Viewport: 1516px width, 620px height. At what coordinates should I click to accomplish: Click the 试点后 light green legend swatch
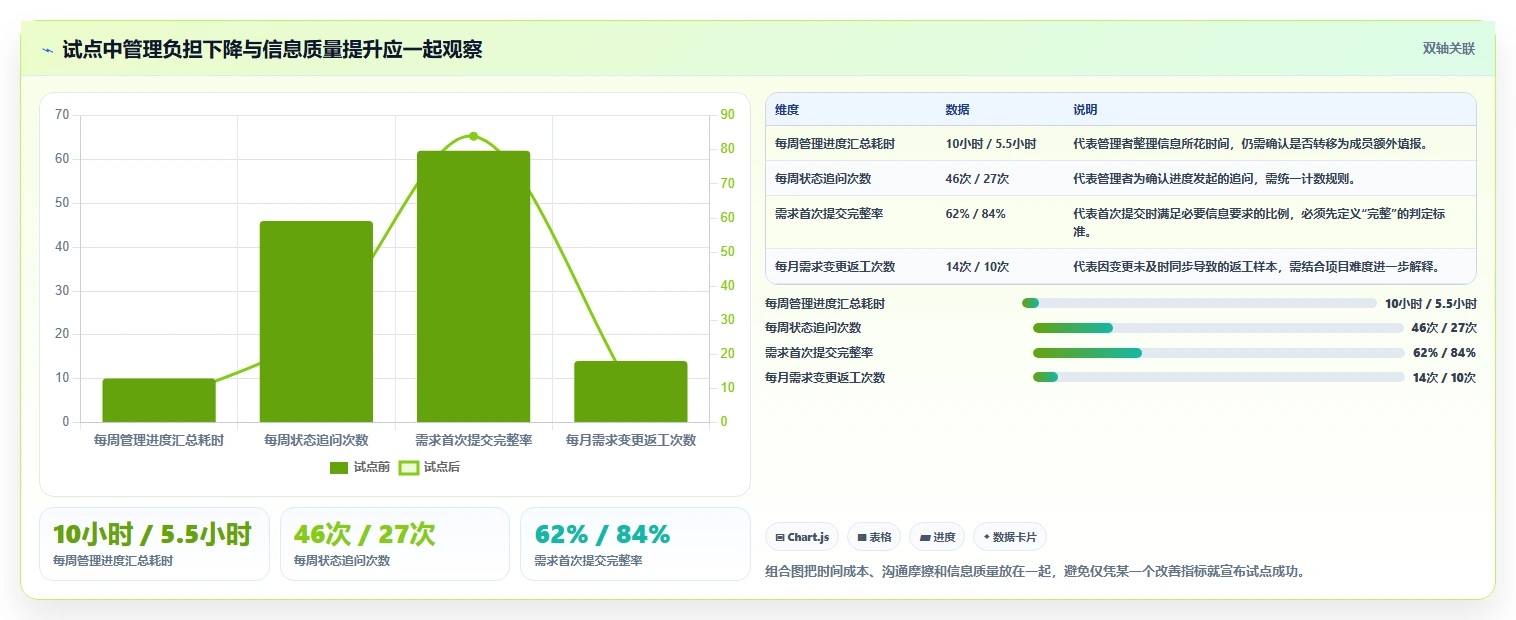[x=408, y=467]
